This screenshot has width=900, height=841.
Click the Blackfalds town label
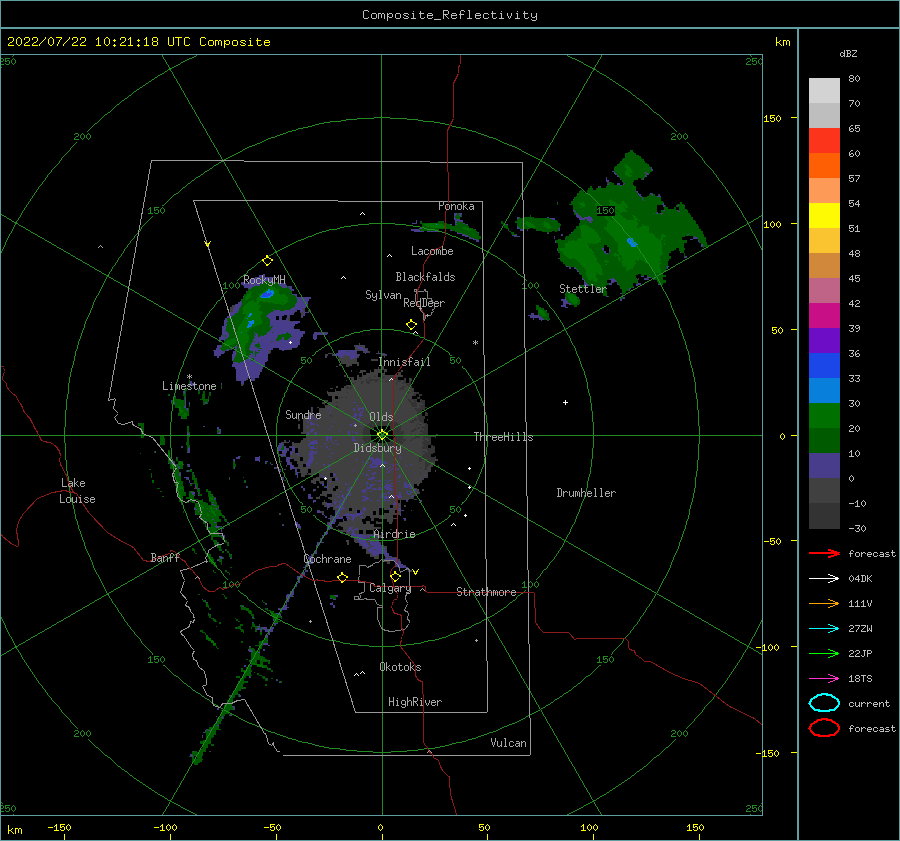(425, 277)
